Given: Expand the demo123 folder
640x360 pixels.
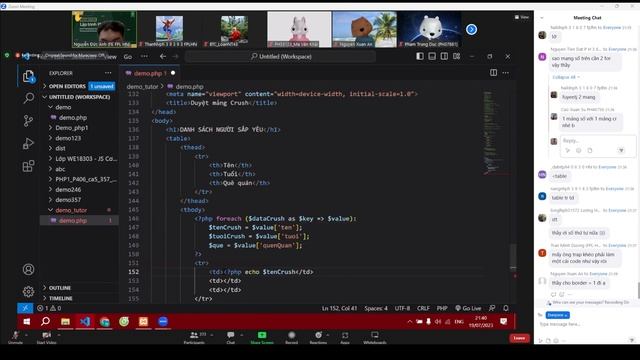Looking at the screenshot, I should [68, 138].
